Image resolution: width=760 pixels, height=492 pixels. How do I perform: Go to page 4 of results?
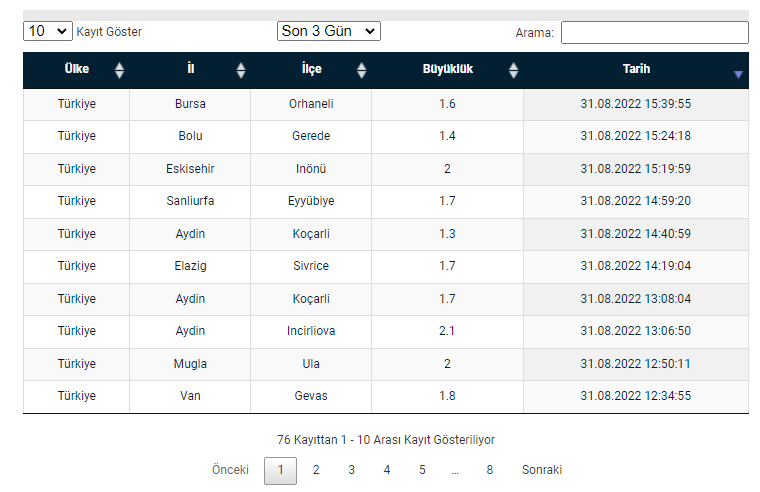click(x=387, y=470)
